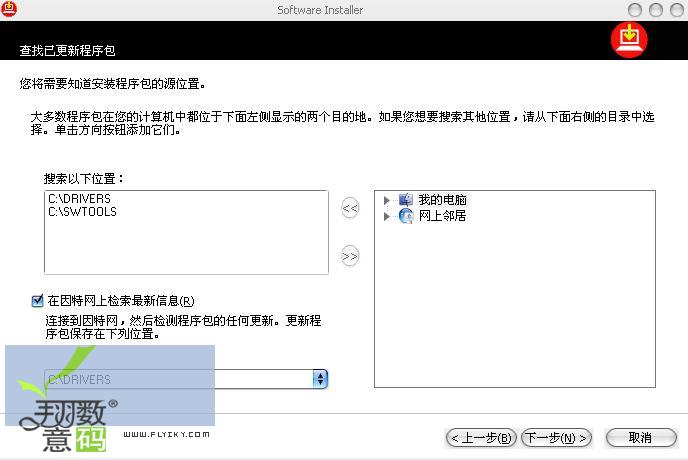This screenshot has height=460, width=688.
Task: Click the 我的电脑 computer icon
Action: pos(405,201)
